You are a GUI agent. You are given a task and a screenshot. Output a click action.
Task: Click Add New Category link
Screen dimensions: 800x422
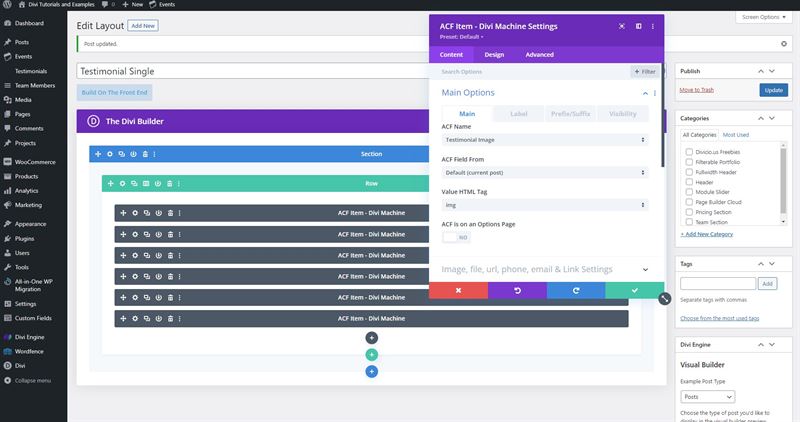(x=707, y=234)
